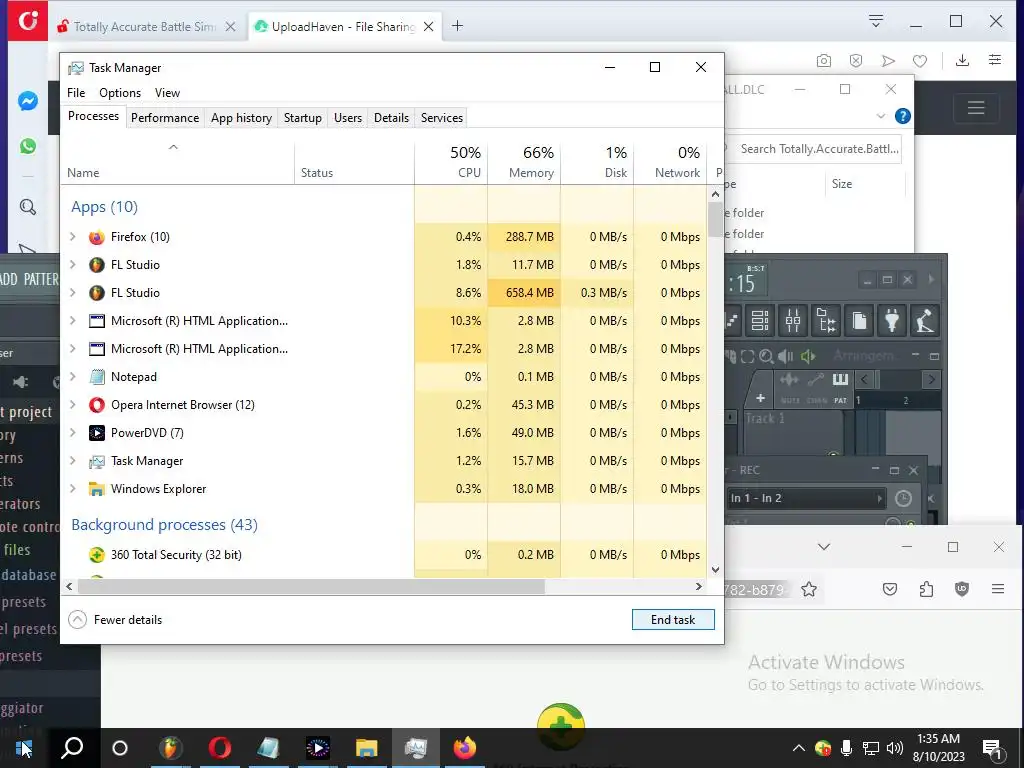
Task: Expand the File Explorer ribbon chevron
Action: [880, 116]
